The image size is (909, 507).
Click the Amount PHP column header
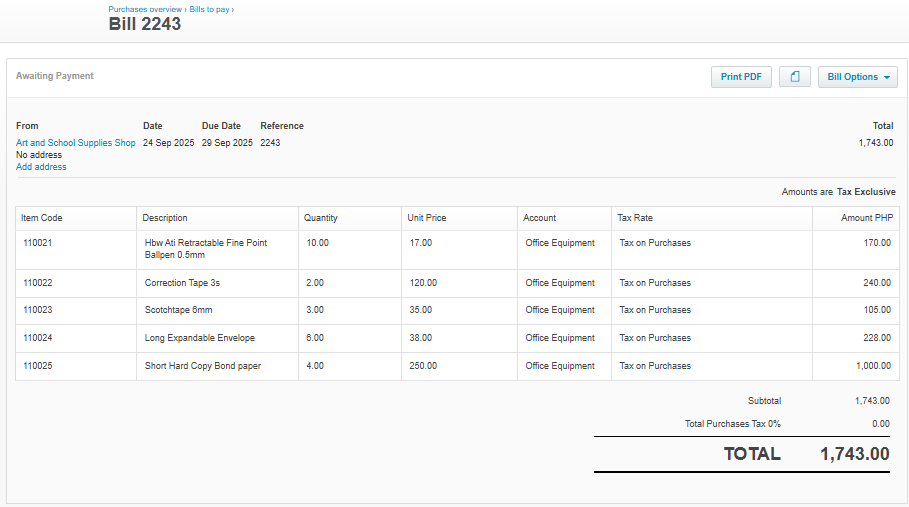pyautogui.click(x=866, y=218)
